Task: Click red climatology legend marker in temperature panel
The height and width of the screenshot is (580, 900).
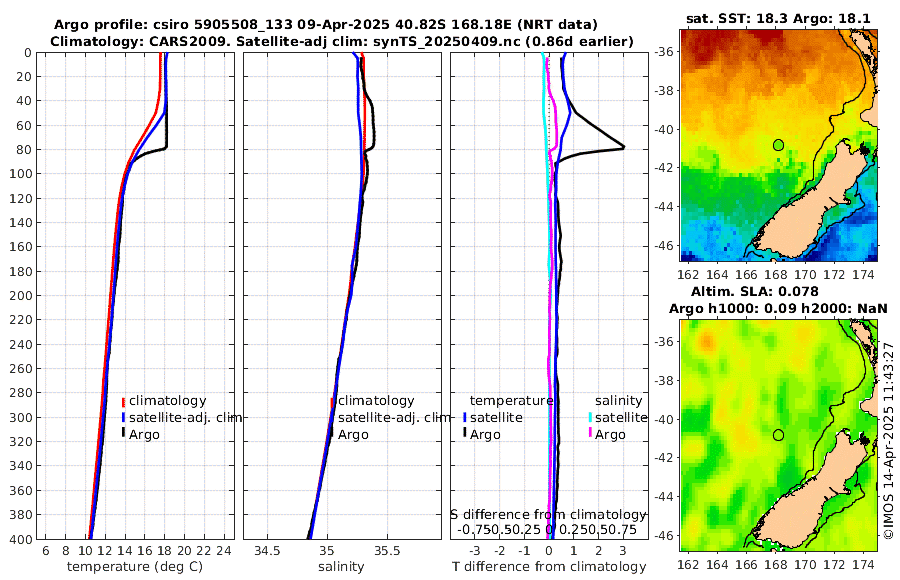Action: coord(123,401)
